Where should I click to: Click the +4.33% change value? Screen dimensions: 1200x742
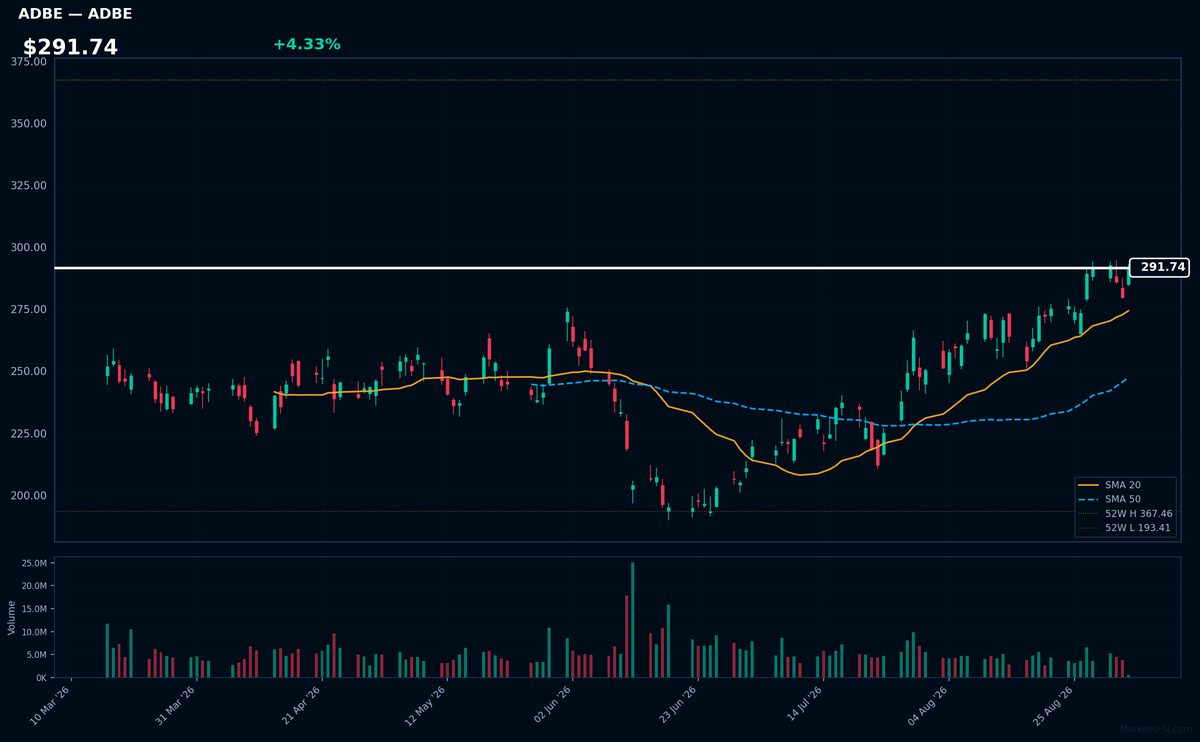[x=306, y=44]
